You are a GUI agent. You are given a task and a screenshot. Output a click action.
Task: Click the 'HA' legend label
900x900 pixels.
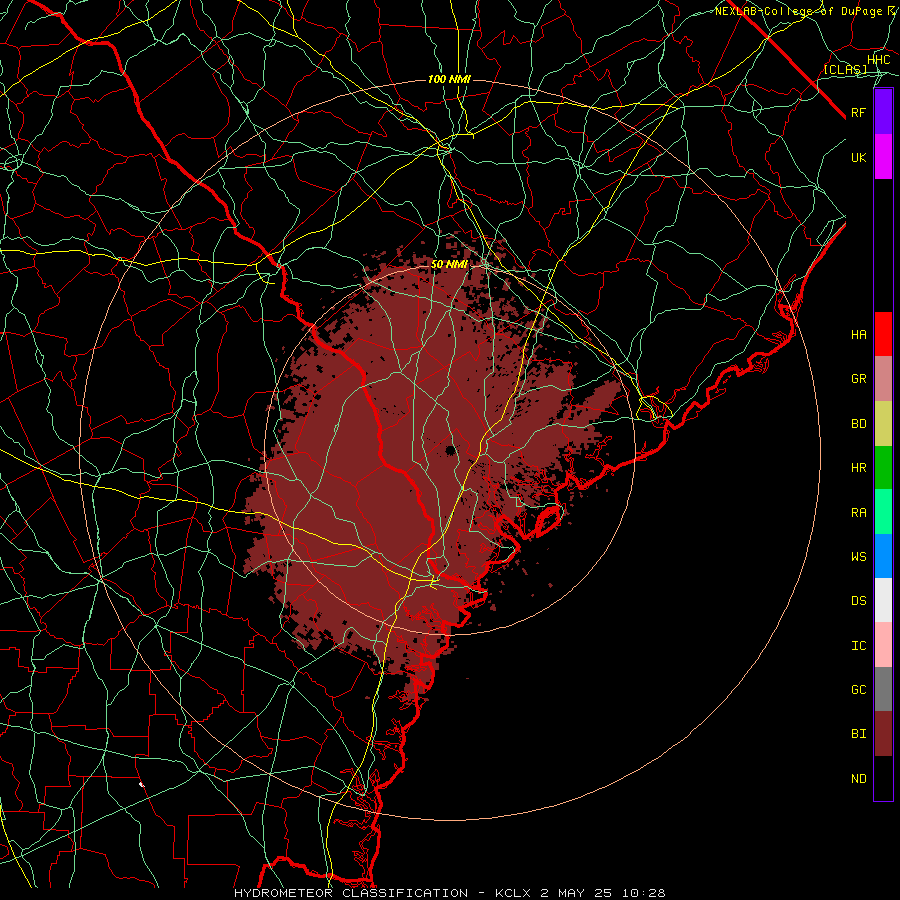(x=858, y=335)
